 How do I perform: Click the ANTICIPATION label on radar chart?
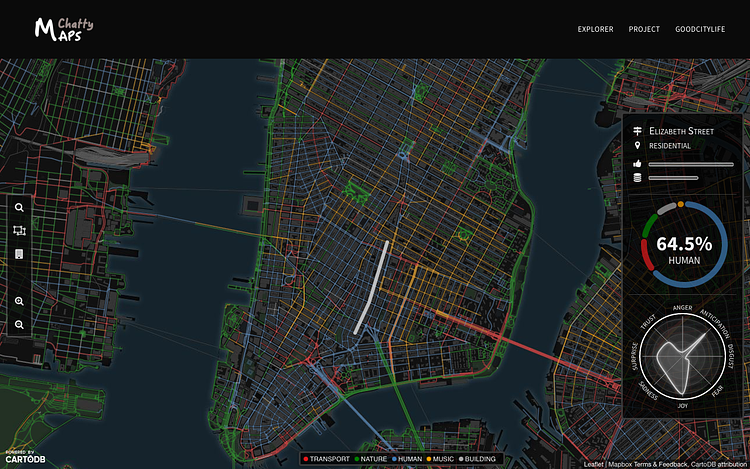click(715, 324)
